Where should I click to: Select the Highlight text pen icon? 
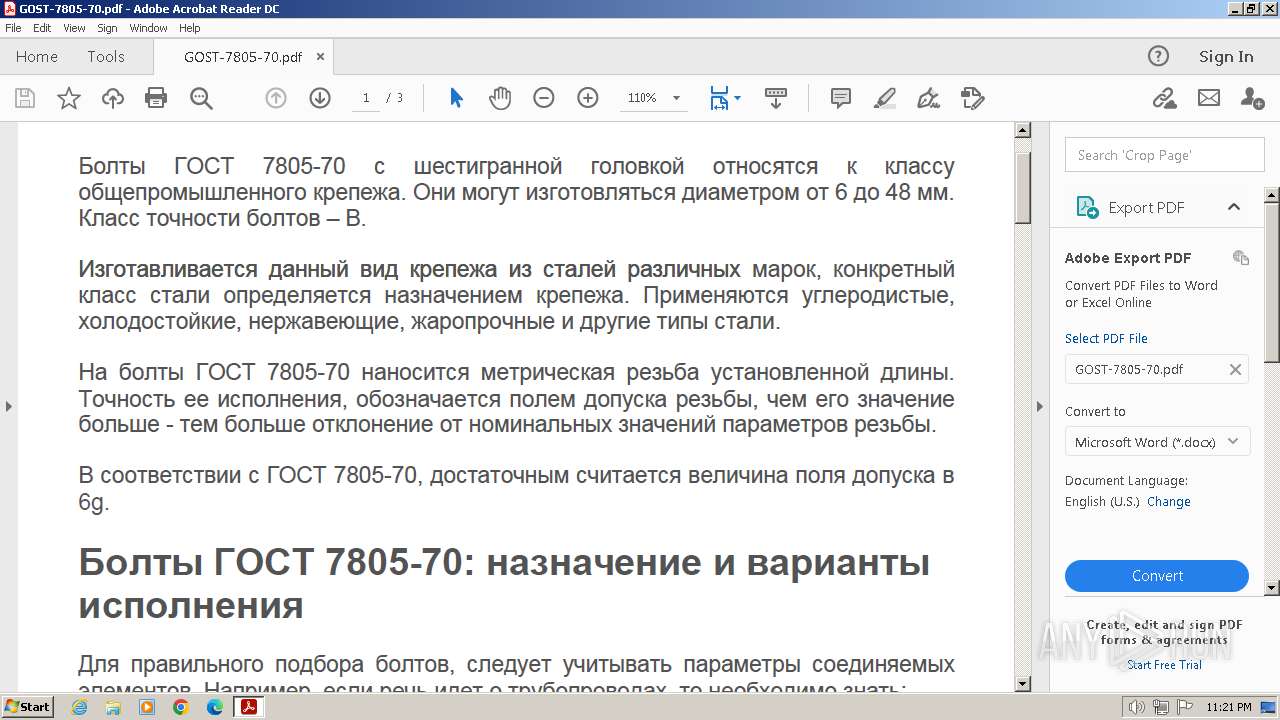coord(885,98)
